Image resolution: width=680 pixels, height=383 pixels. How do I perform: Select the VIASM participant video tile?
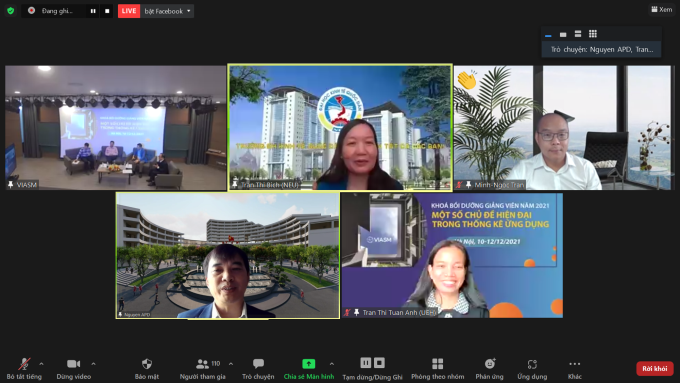(115, 128)
